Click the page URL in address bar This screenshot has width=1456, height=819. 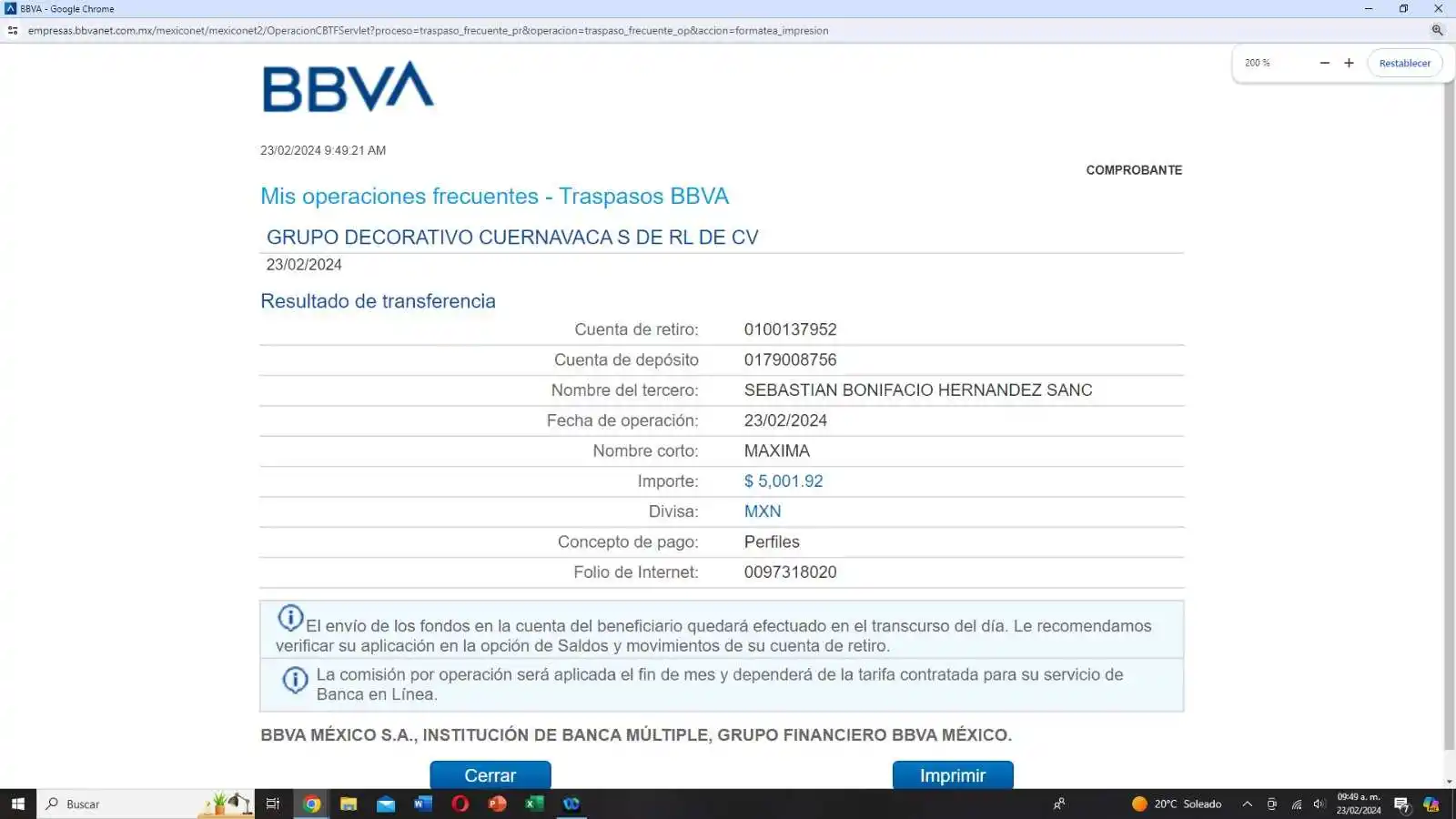428,30
